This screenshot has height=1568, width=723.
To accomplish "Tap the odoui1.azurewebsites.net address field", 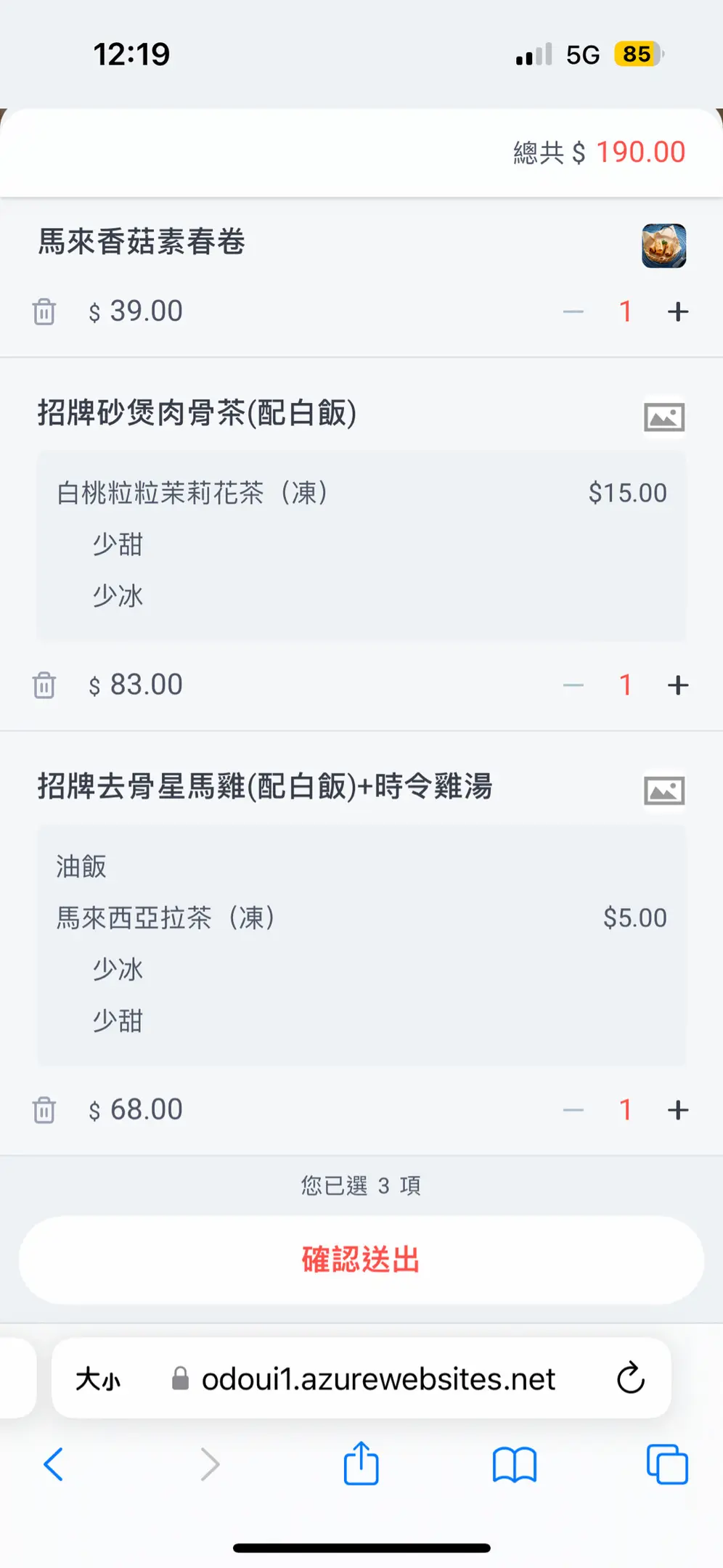I will click(377, 1379).
